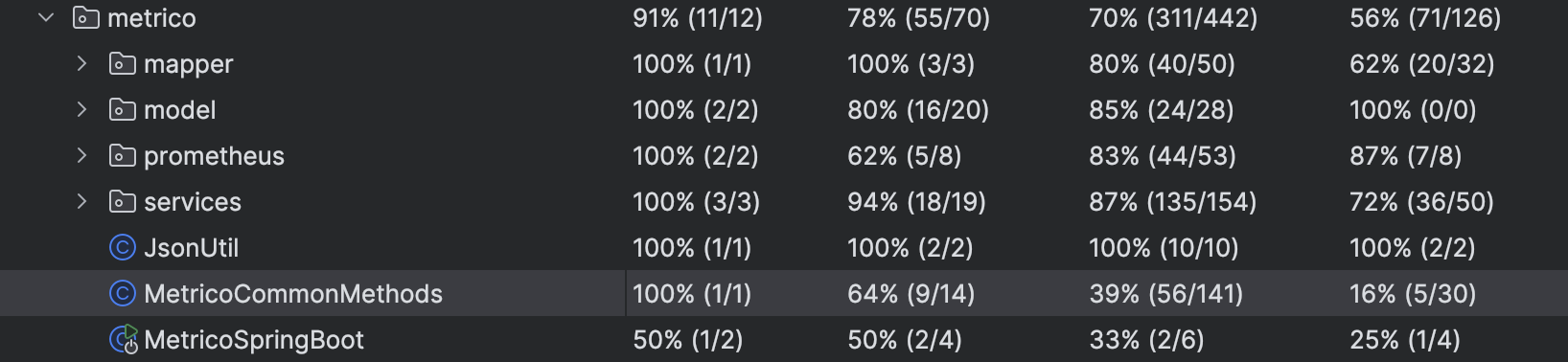Click the MetricoCommonMethods class icon
This screenshot has height=362, width=1568.
123,293
